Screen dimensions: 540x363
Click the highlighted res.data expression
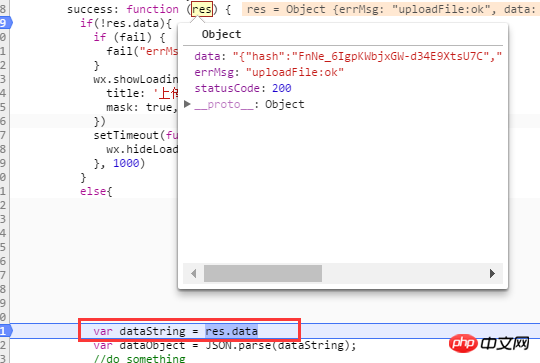tap(231, 331)
